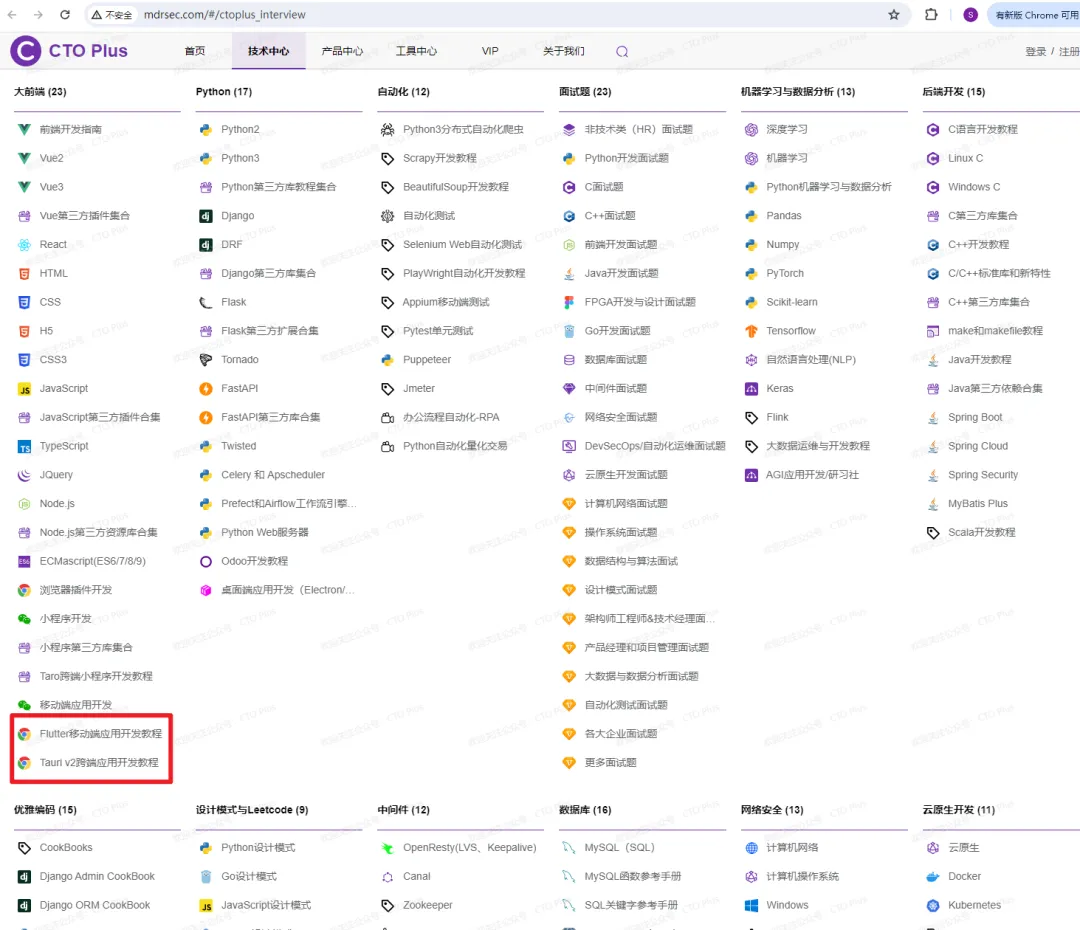Click the Chrome icon beside 浏览器插件开发
The height and width of the screenshot is (930, 1080).
[24, 590]
